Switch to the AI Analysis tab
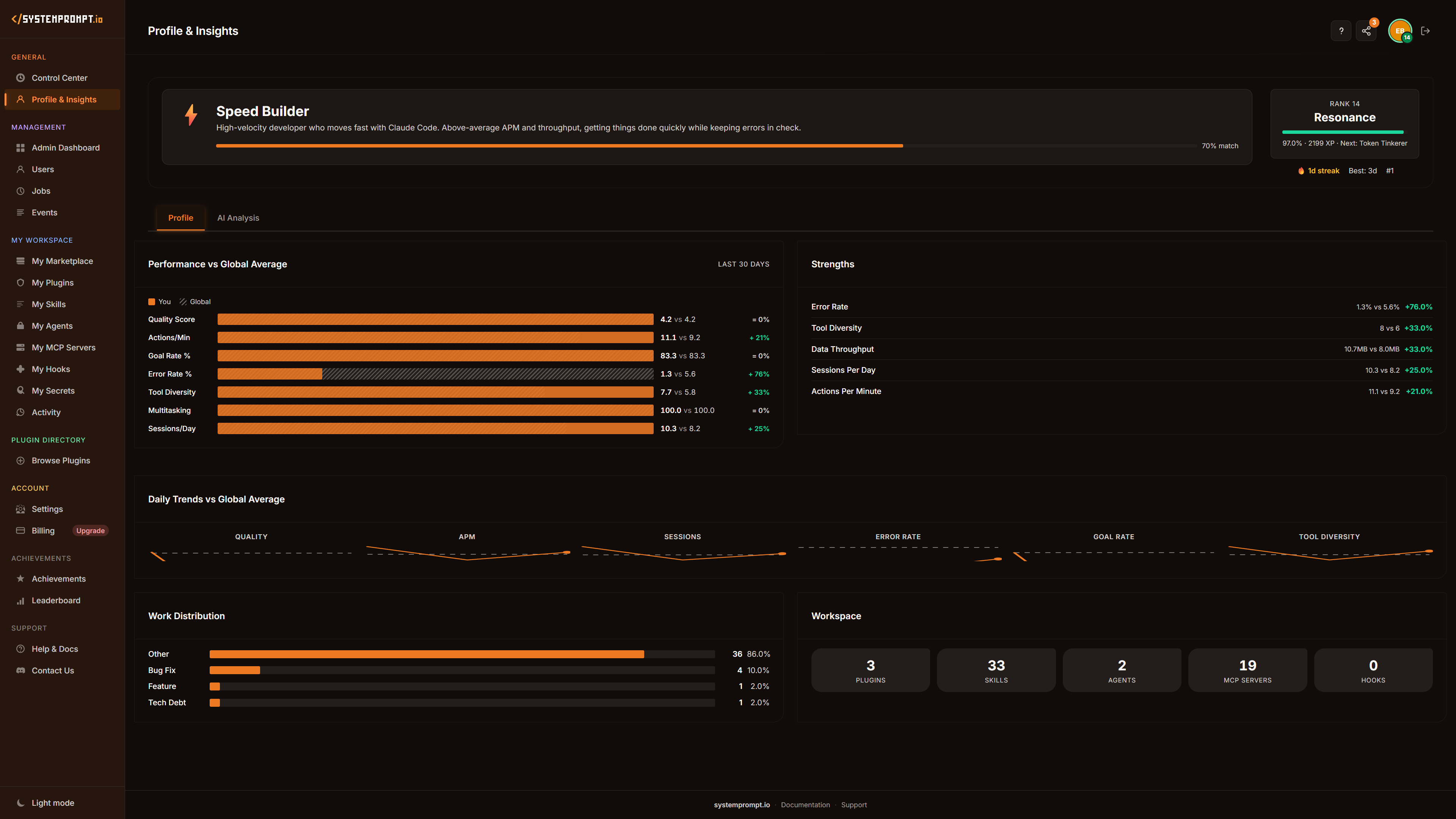The width and height of the screenshot is (1456, 819). (x=238, y=218)
